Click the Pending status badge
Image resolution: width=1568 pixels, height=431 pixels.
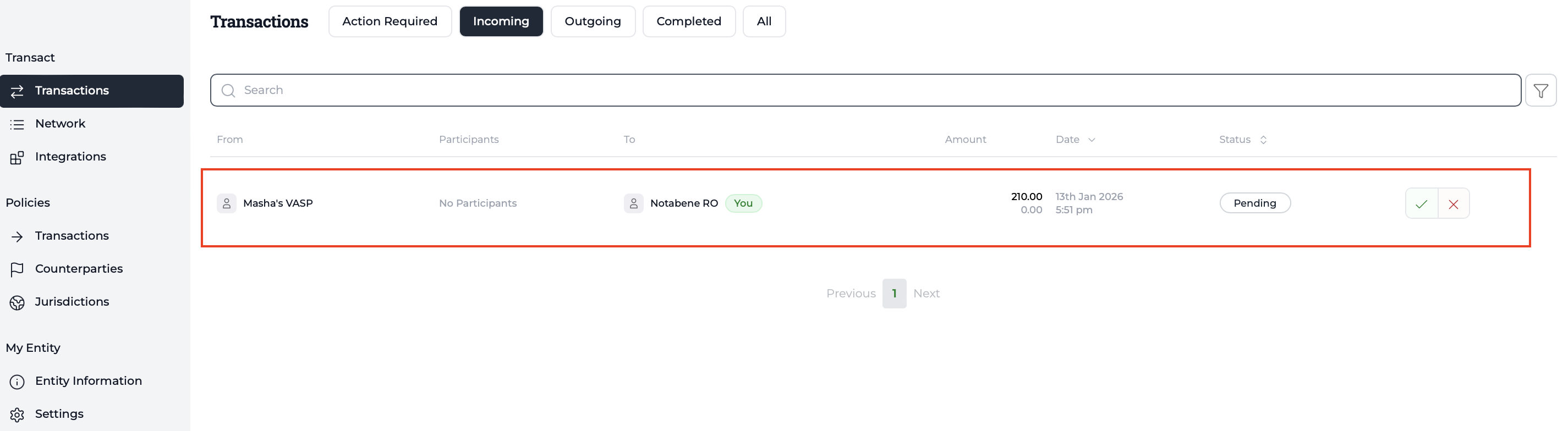(1254, 203)
